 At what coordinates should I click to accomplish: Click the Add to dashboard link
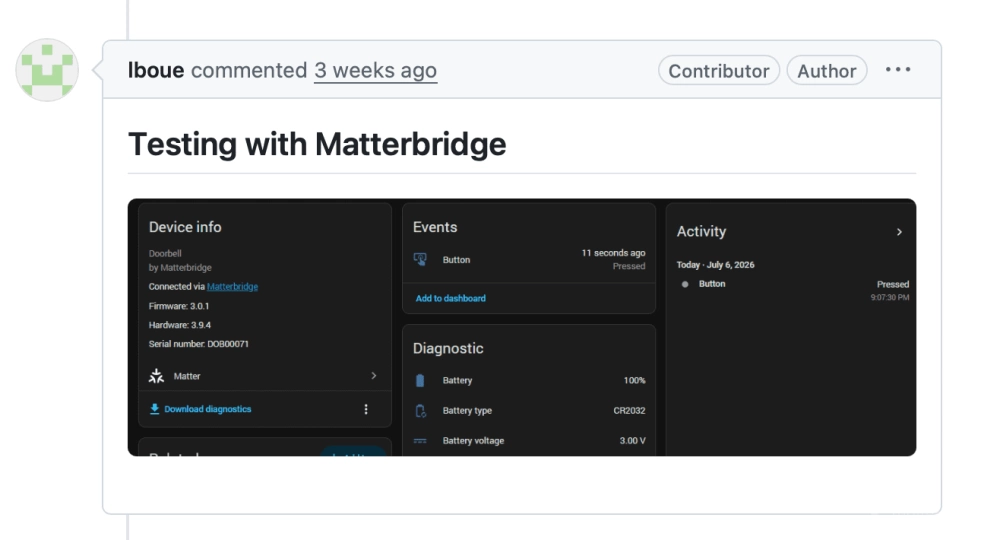(x=450, y=298)
